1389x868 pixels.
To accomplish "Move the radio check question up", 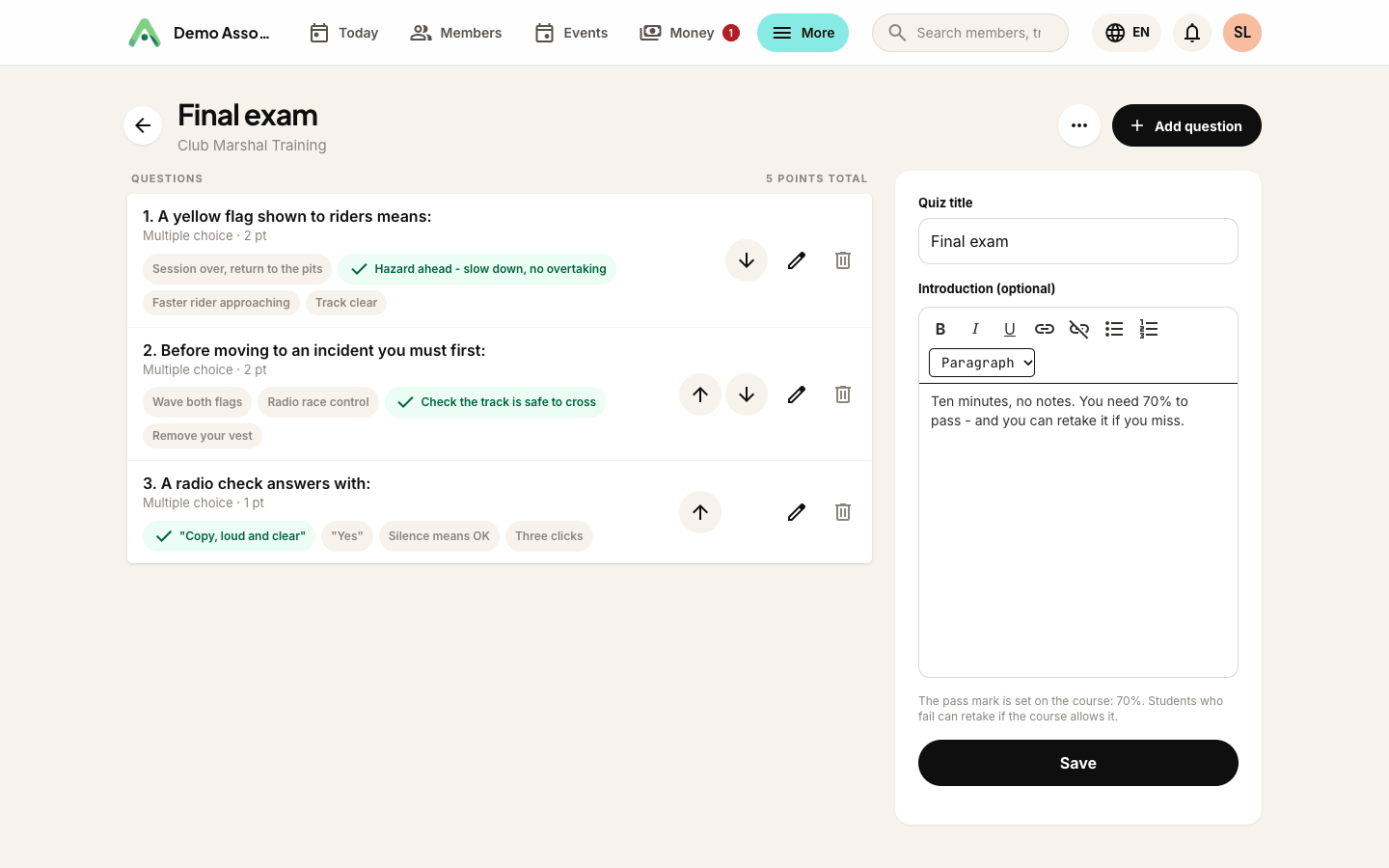I will pyautogui.click(x=700, y=512).
